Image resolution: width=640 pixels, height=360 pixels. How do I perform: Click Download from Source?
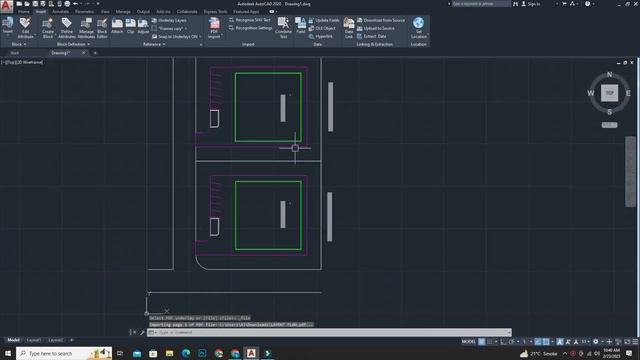coord(381,20)
